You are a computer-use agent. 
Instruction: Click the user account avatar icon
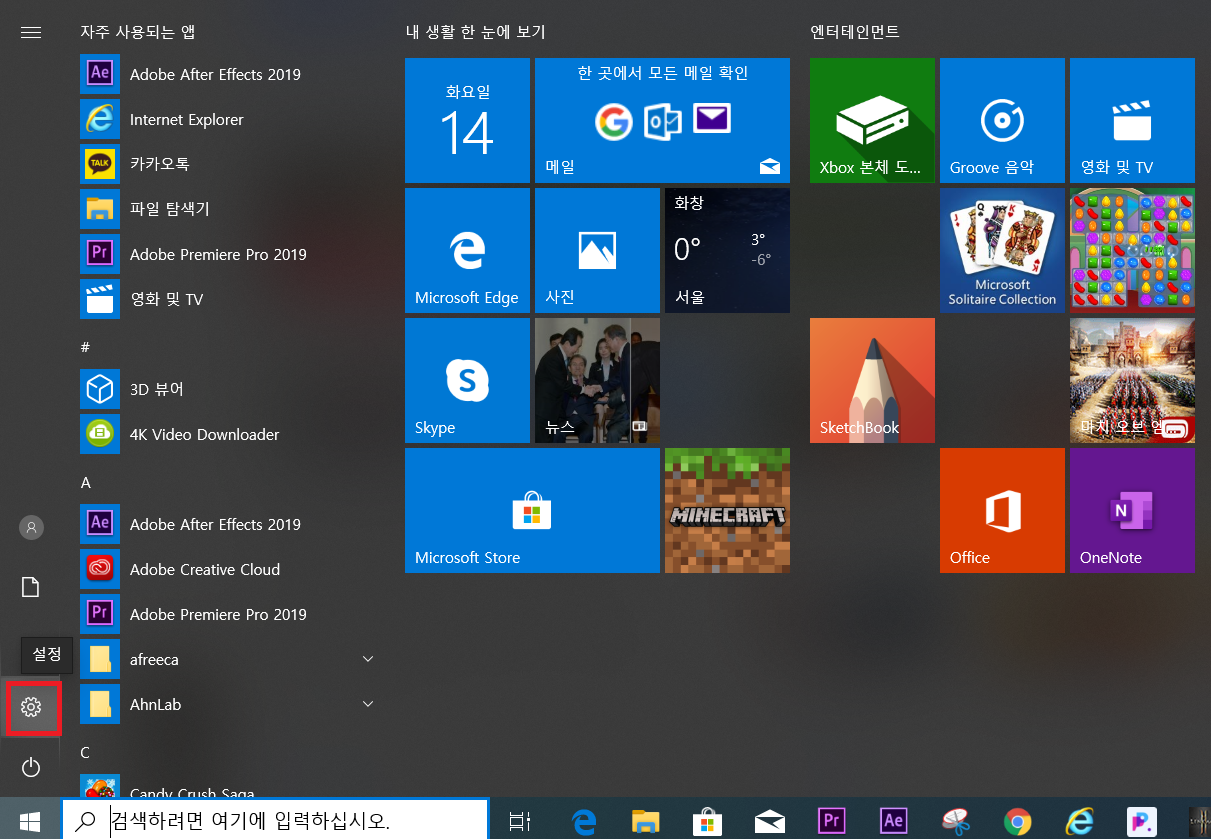pos(31,527)
